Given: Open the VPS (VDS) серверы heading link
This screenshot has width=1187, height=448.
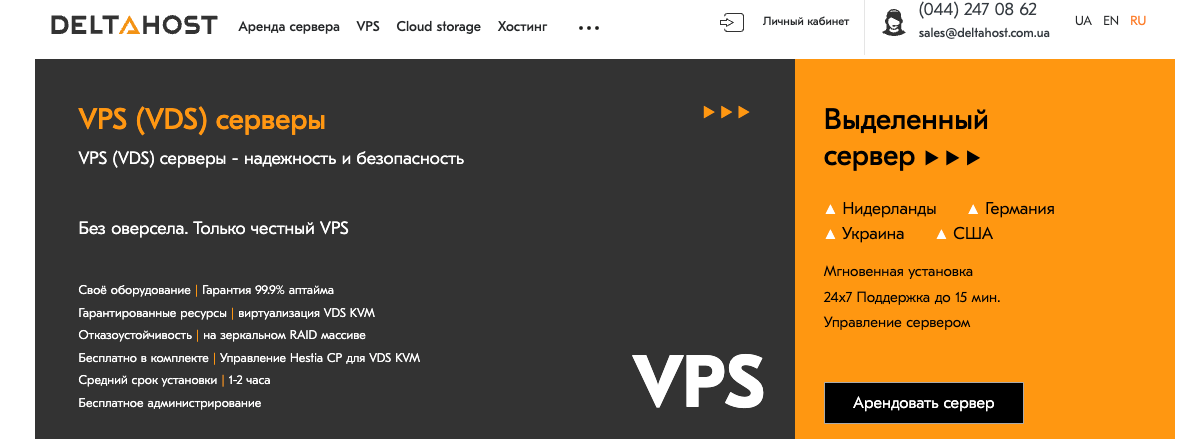Looking at the screenshot, I should coord(202,120).
